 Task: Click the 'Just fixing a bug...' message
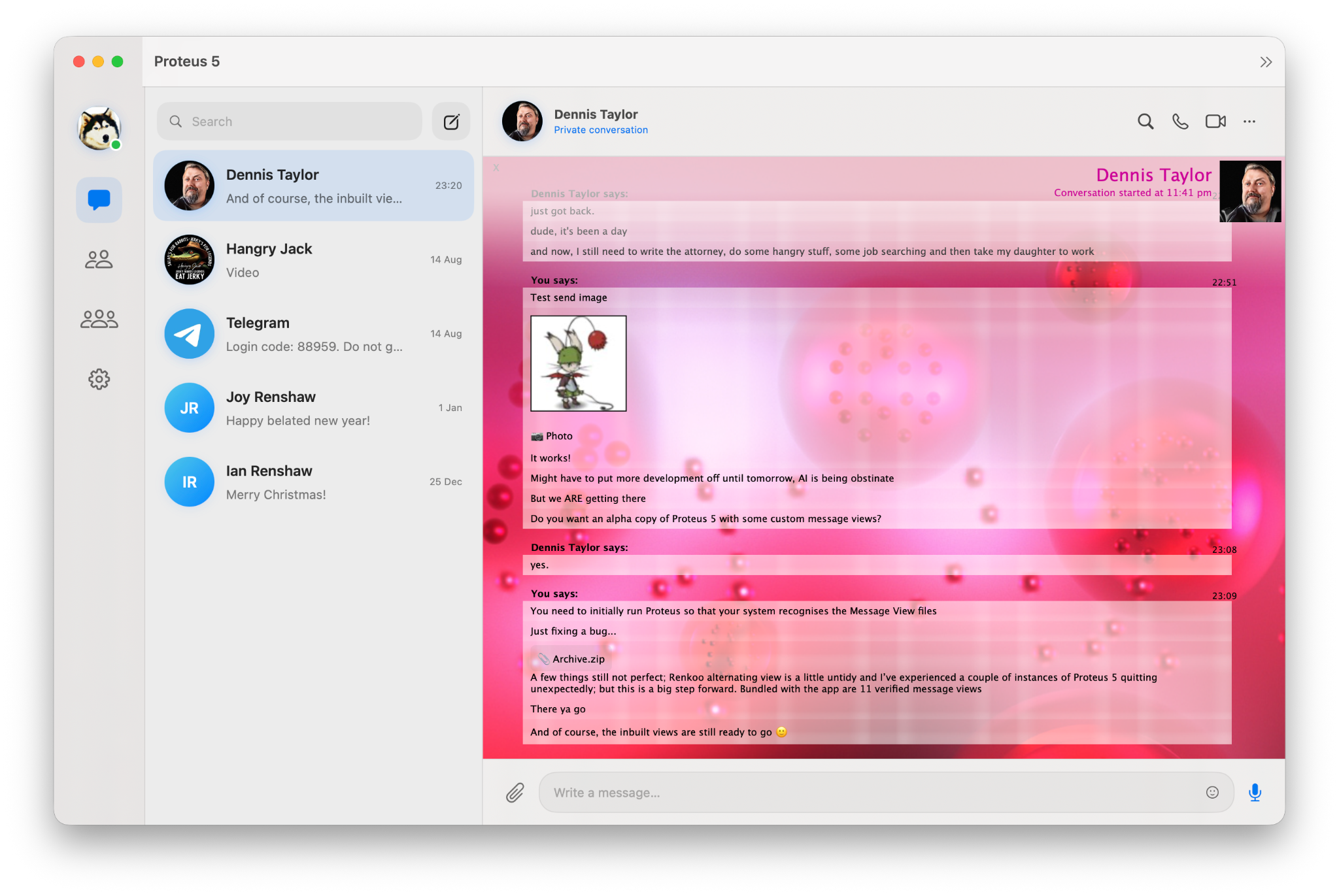(x=573, y=631)
